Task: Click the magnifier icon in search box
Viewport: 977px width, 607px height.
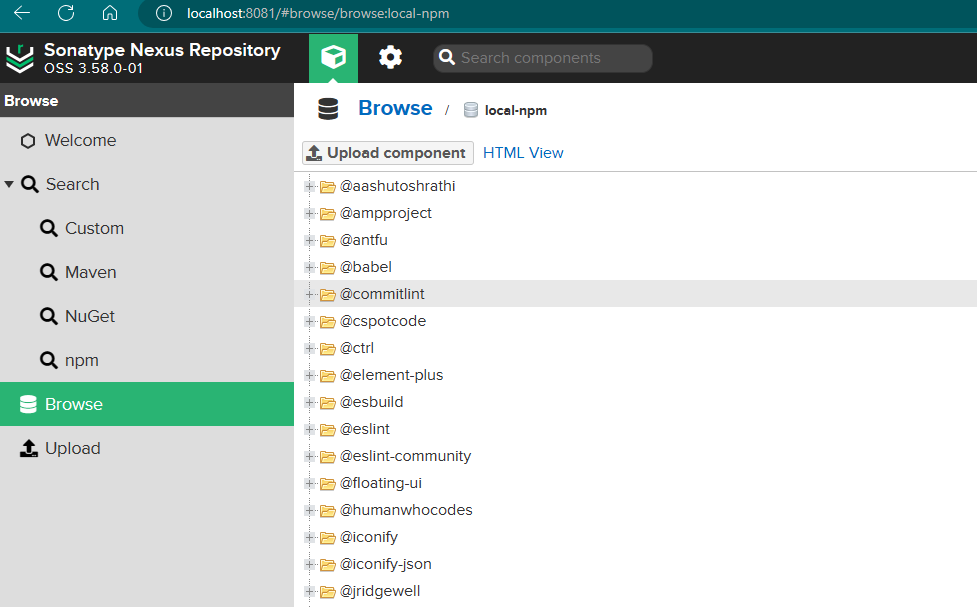Action: 447,57
